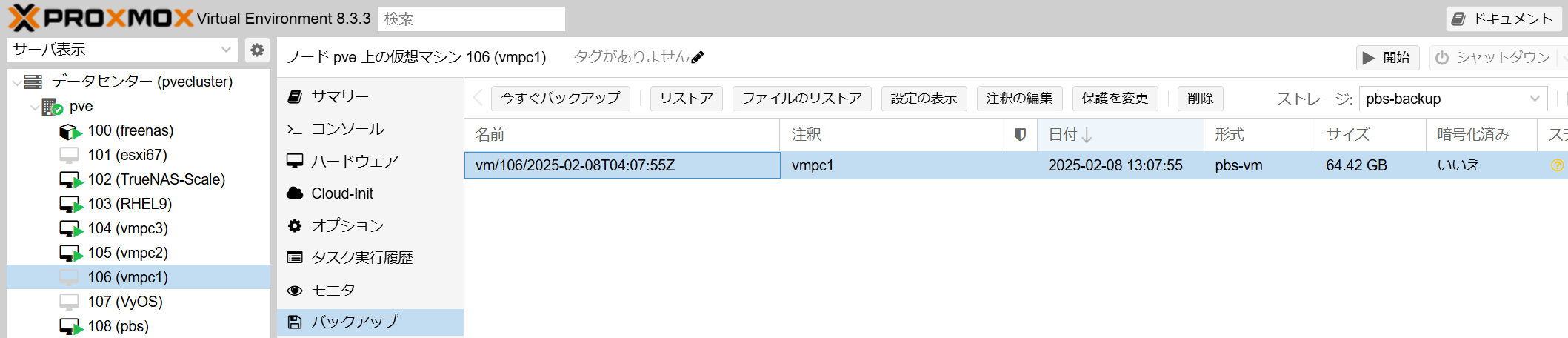Click the Proxmox logo
This screenshot has width=1568, height=338.
point(101,18)
